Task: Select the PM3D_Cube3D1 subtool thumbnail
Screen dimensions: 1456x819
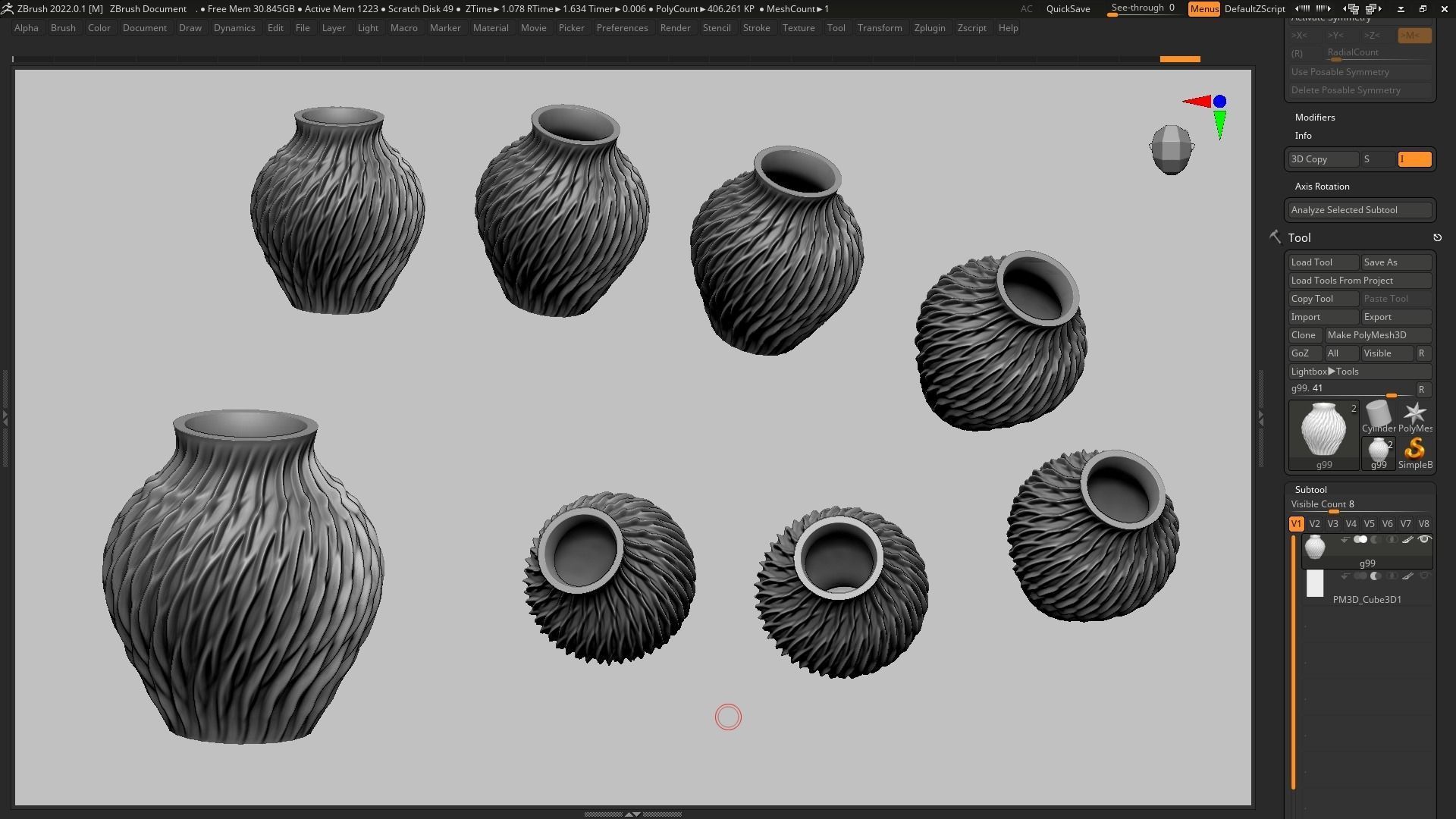Action: tap(1315, 584)
